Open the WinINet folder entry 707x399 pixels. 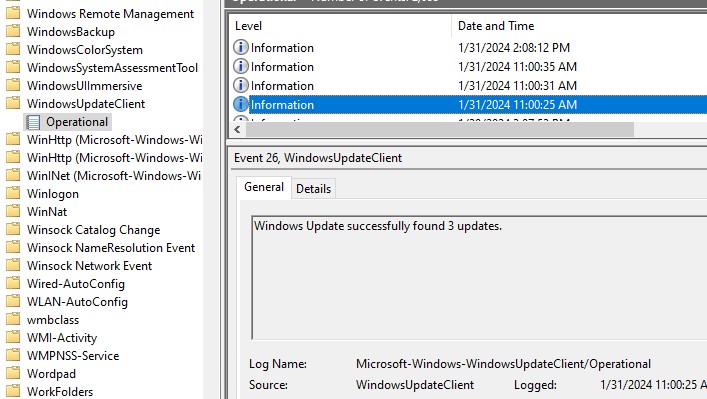tap(114, 176)
